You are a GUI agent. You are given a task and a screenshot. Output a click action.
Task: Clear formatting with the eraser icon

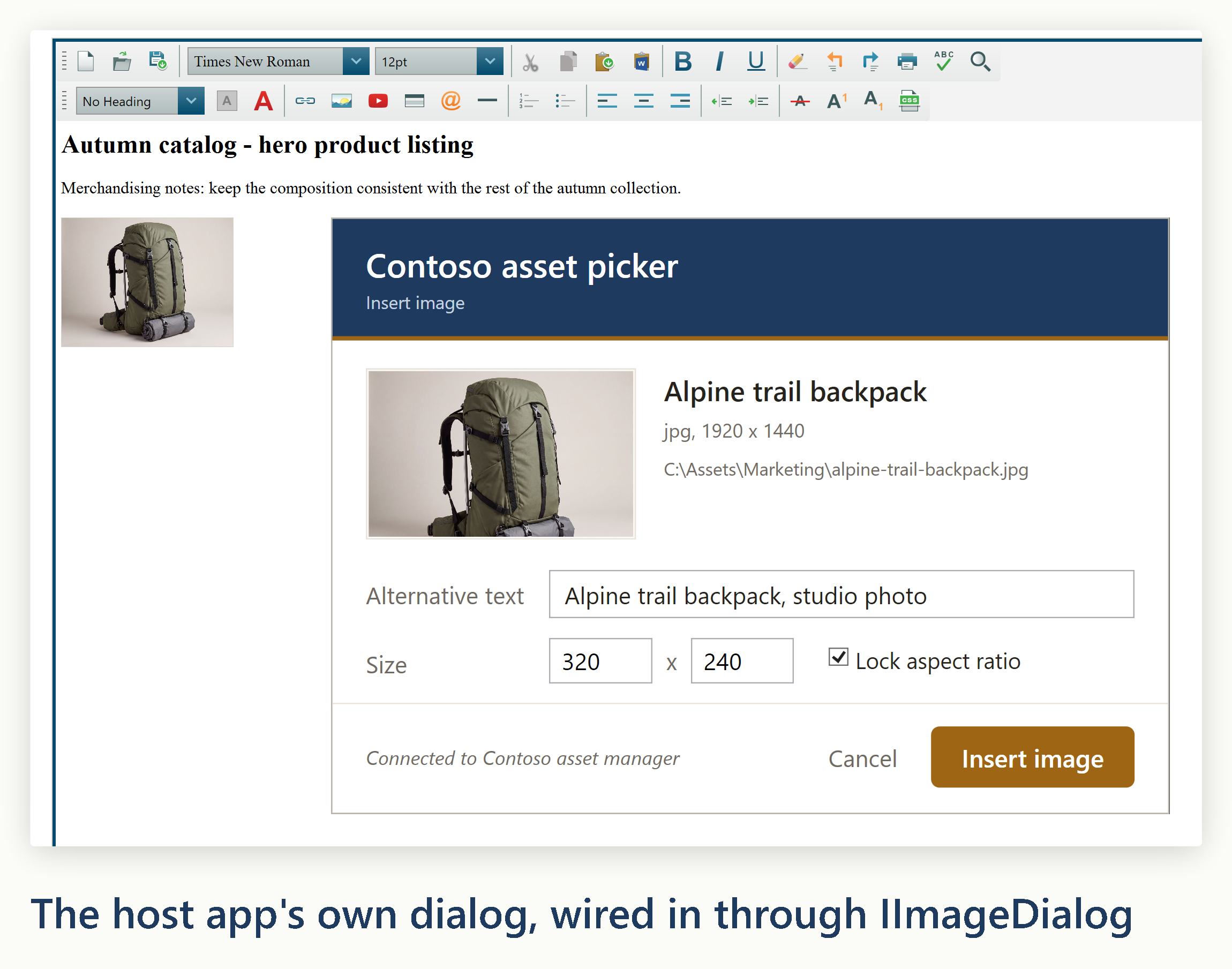coord(798,61)
